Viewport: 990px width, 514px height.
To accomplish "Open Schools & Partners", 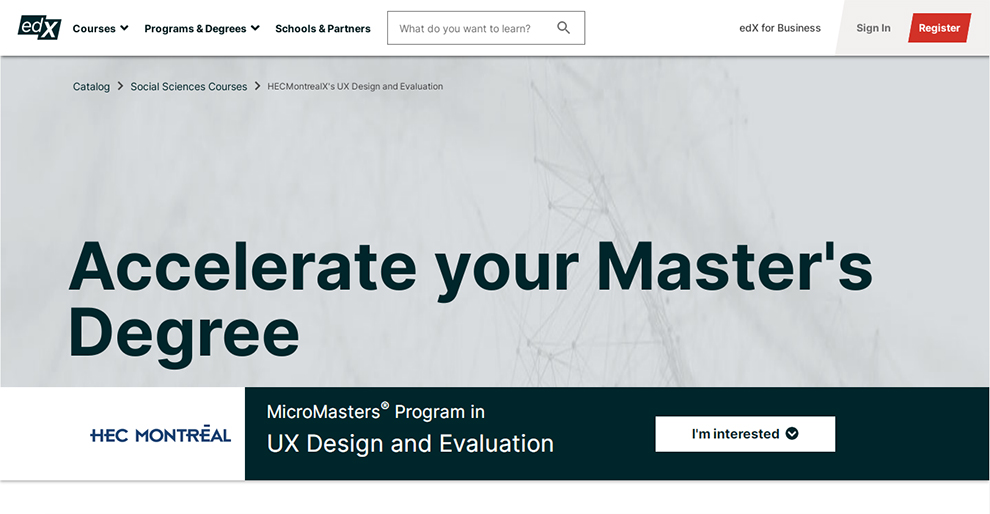I will coord(323,28).
